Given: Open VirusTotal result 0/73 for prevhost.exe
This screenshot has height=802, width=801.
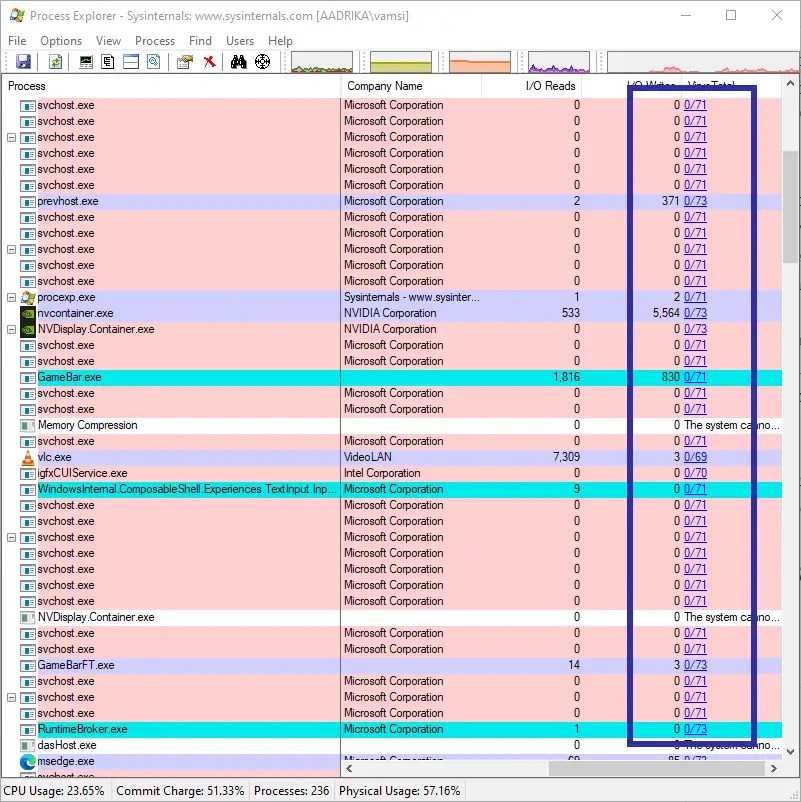Looking at the screenshot, I should coord(695,201).
